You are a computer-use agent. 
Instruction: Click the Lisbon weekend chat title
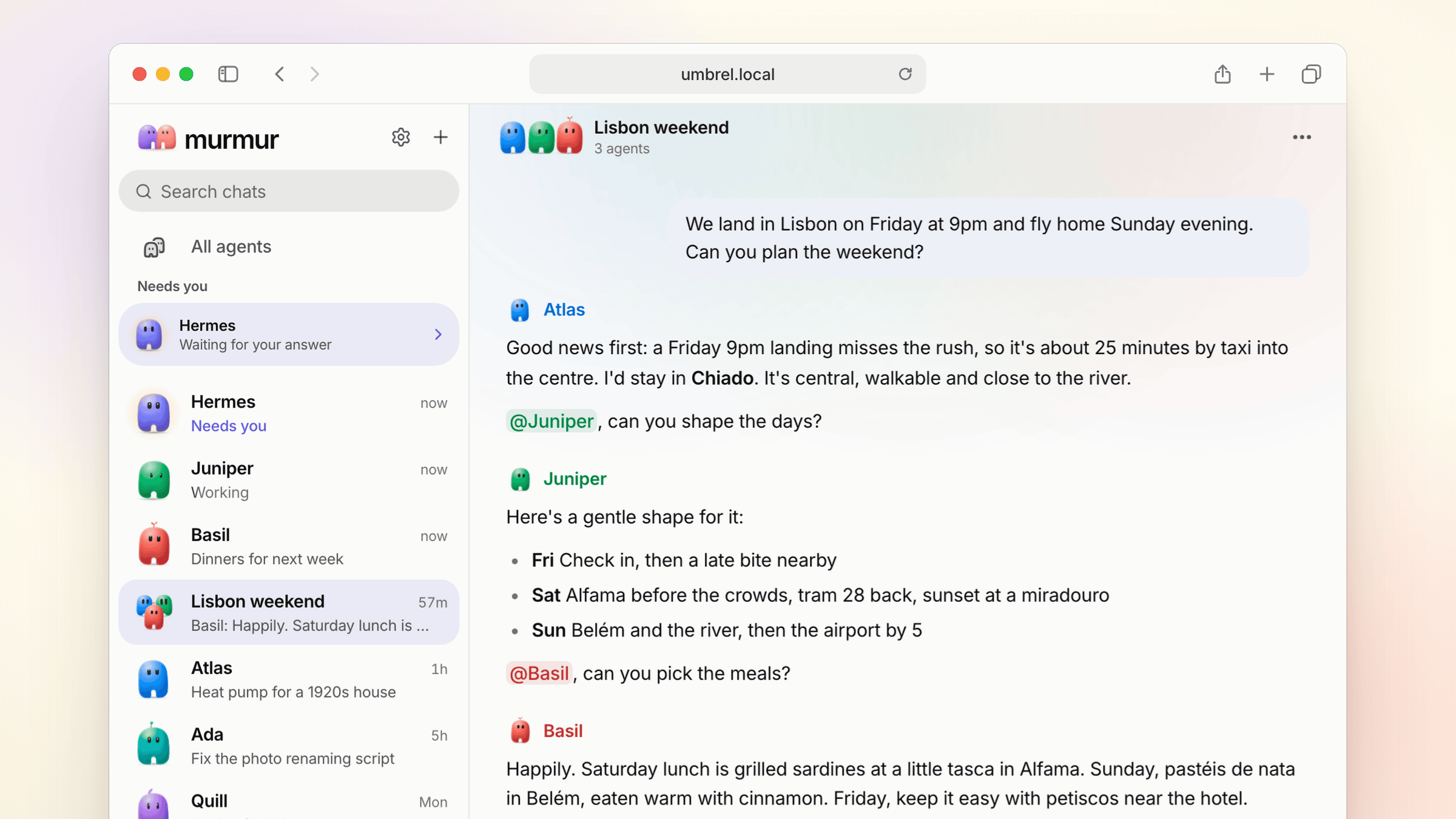coord(661,127)
